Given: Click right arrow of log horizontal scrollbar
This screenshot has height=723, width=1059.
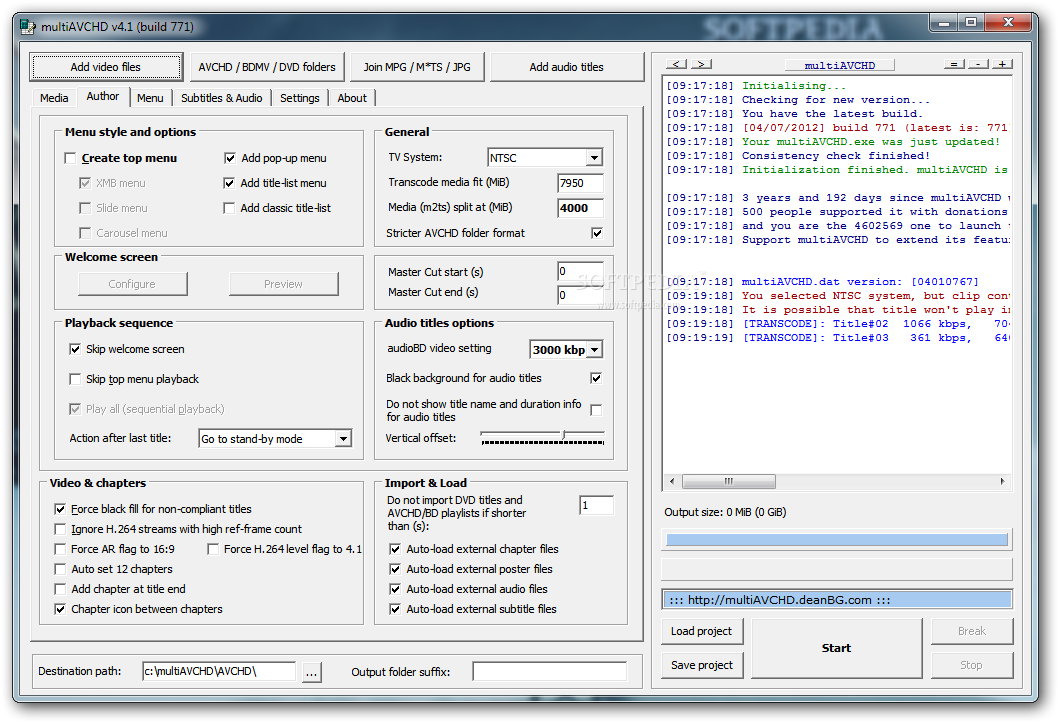Looking at the screenshot, I should [1002, 481].
